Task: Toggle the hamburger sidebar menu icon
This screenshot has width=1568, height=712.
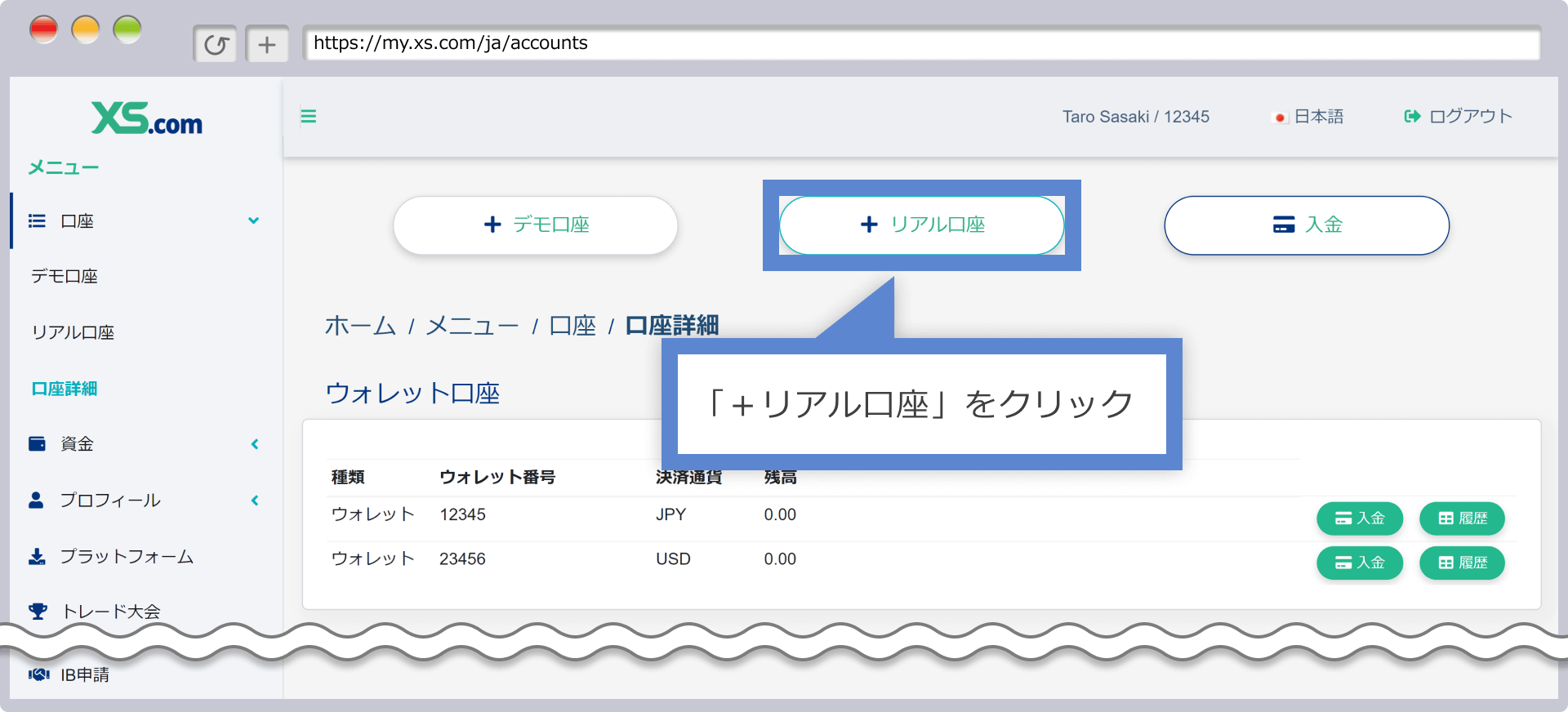Action: (x=309, y=116)
